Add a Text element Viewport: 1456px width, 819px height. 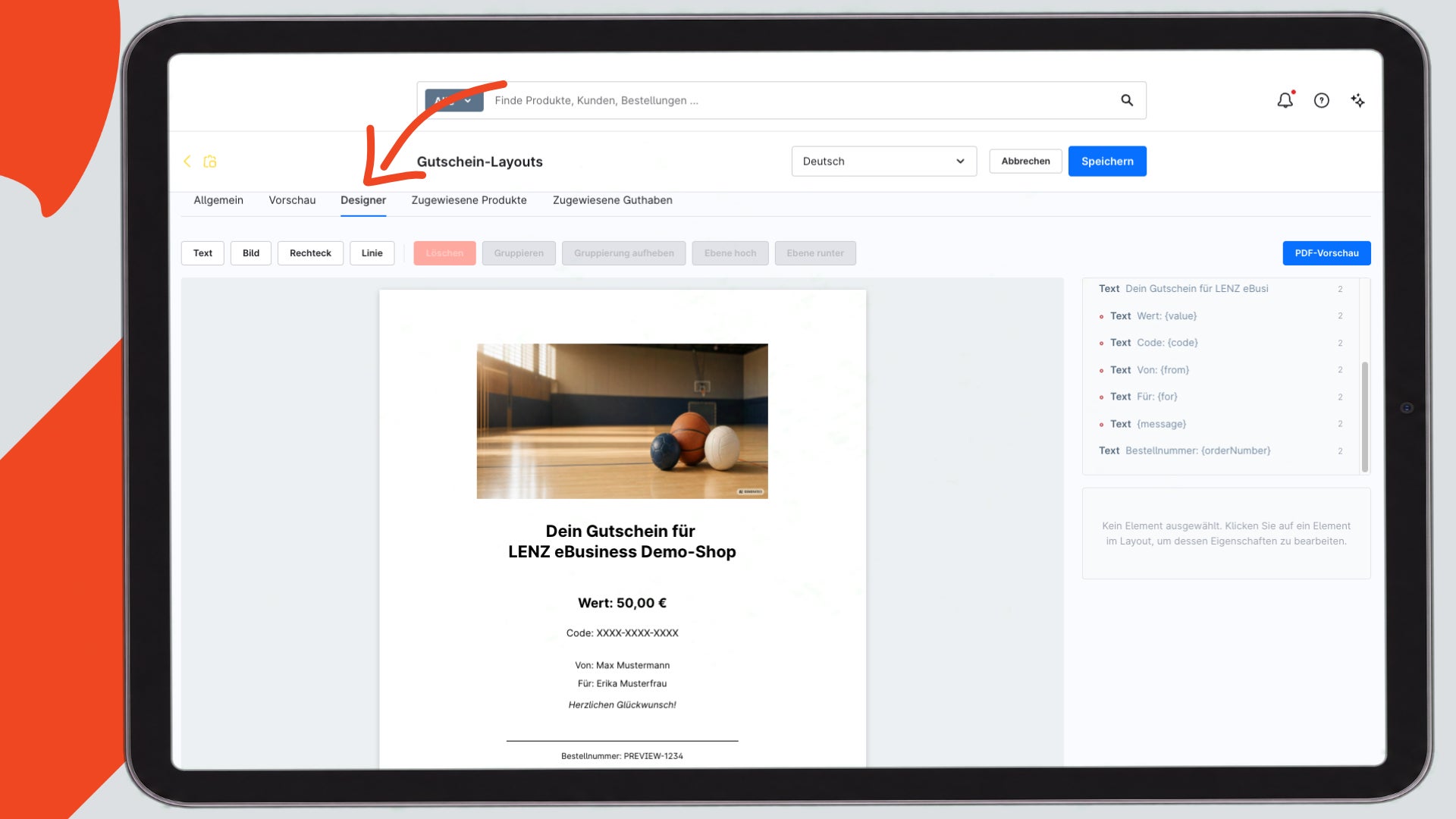(x=202, y=253)
